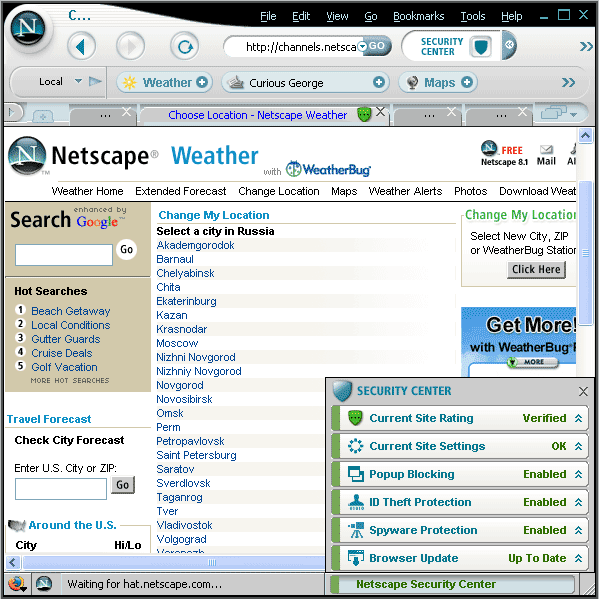
Task: Show more multibar items chevron
Action: (568, 82)
